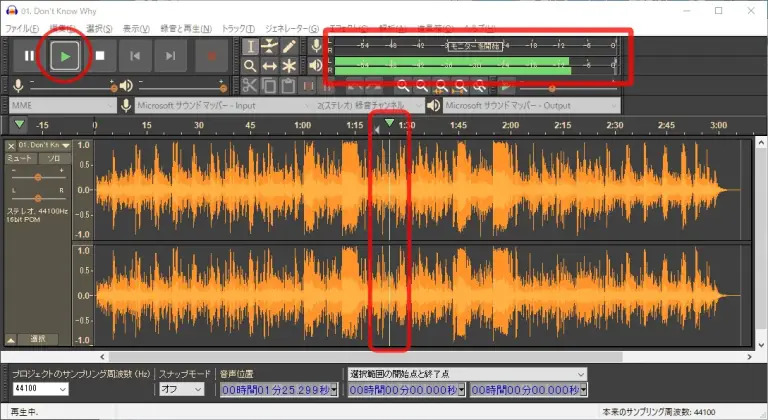The width and height of the screenshot is (768, 420).
Task: Open 選択範囲の開始点と終了点 dropdown
Action: click(467, 374)
